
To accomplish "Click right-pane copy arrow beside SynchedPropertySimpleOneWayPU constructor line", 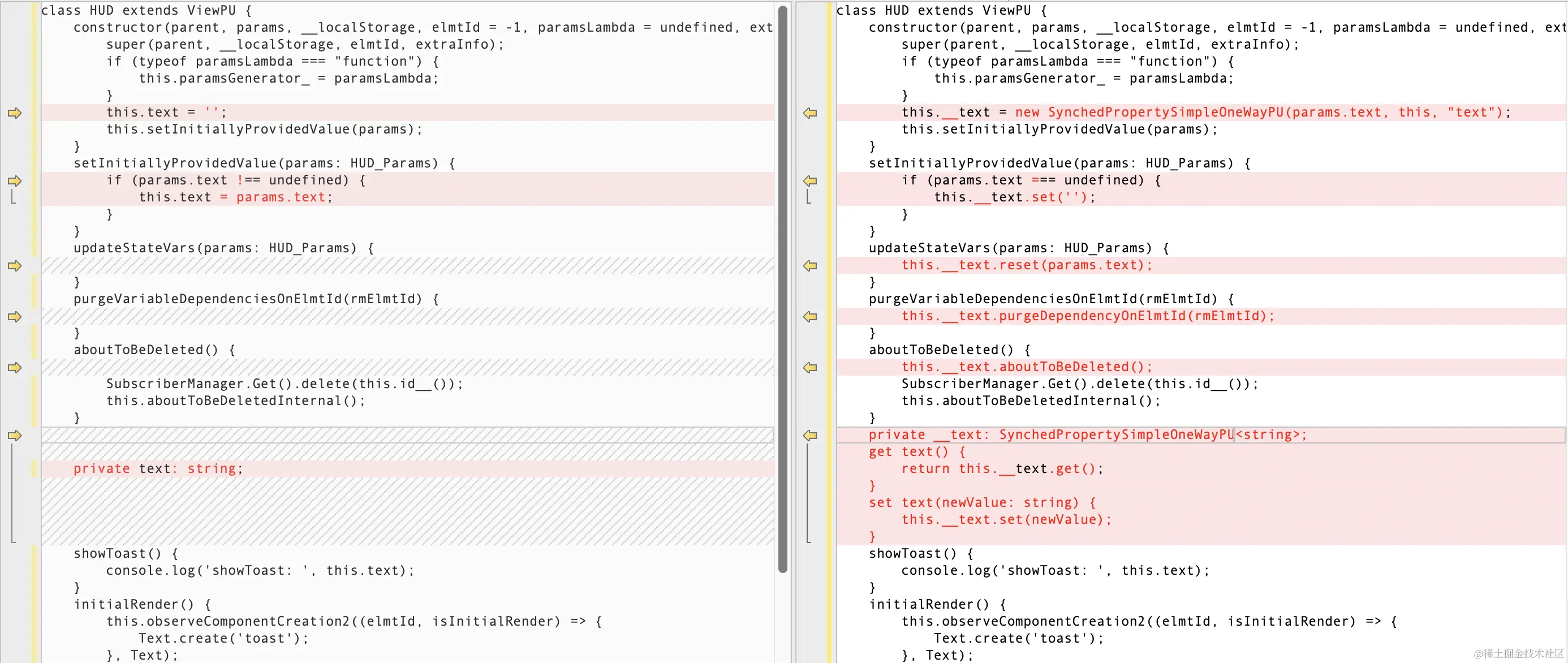I will point(810,113).
